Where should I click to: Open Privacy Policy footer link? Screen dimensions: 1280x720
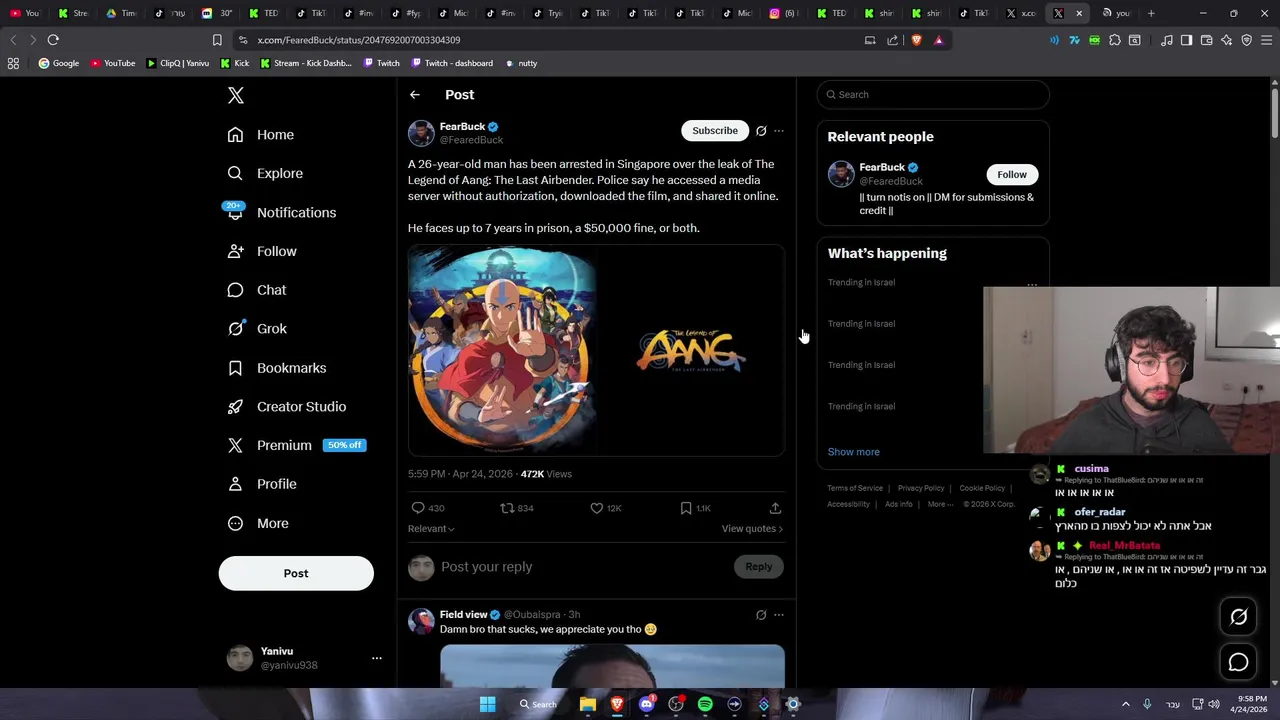point(921,488)
